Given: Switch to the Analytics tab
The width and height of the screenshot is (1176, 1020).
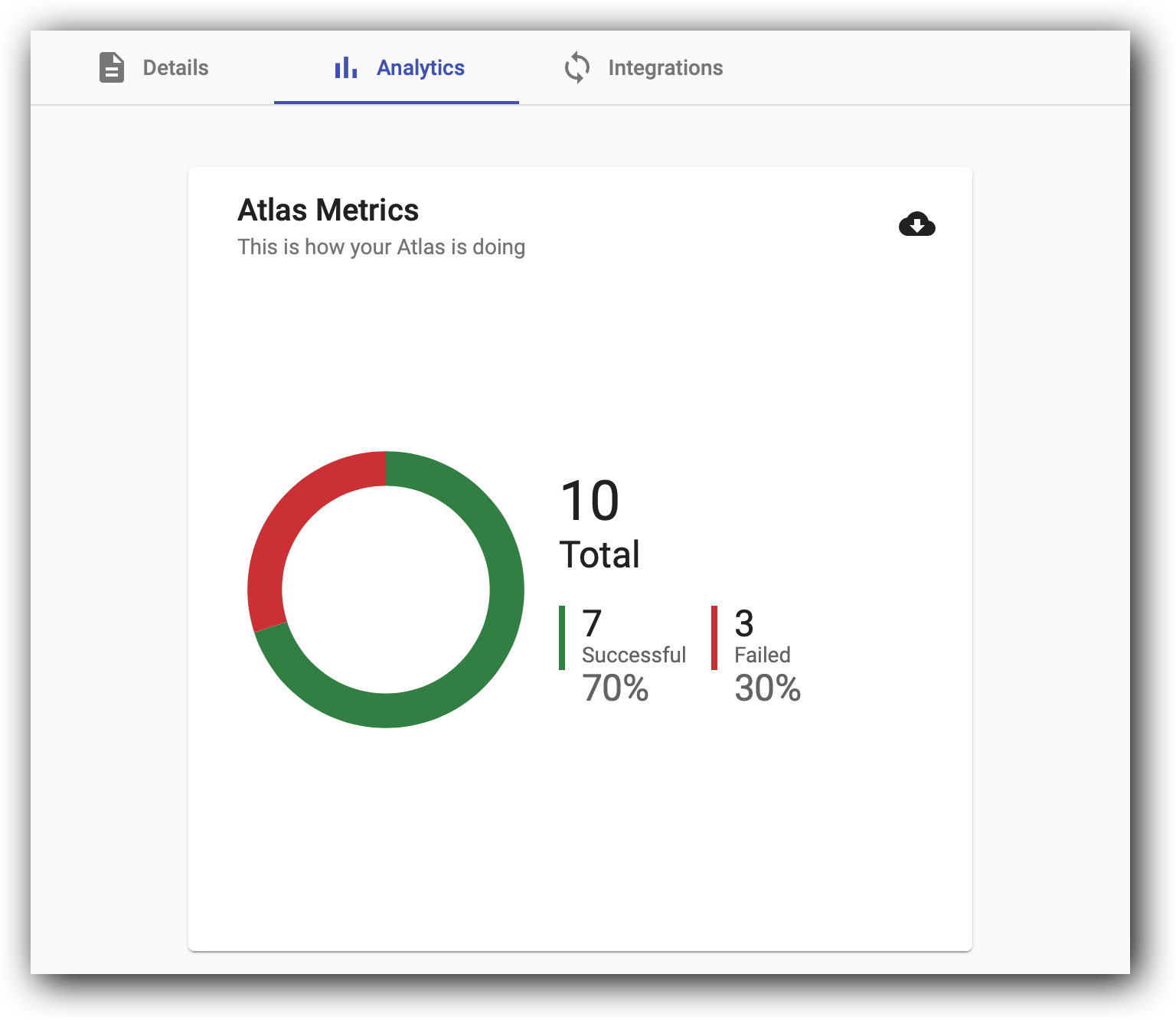Looking at the screenshot, I should (397, 67).
